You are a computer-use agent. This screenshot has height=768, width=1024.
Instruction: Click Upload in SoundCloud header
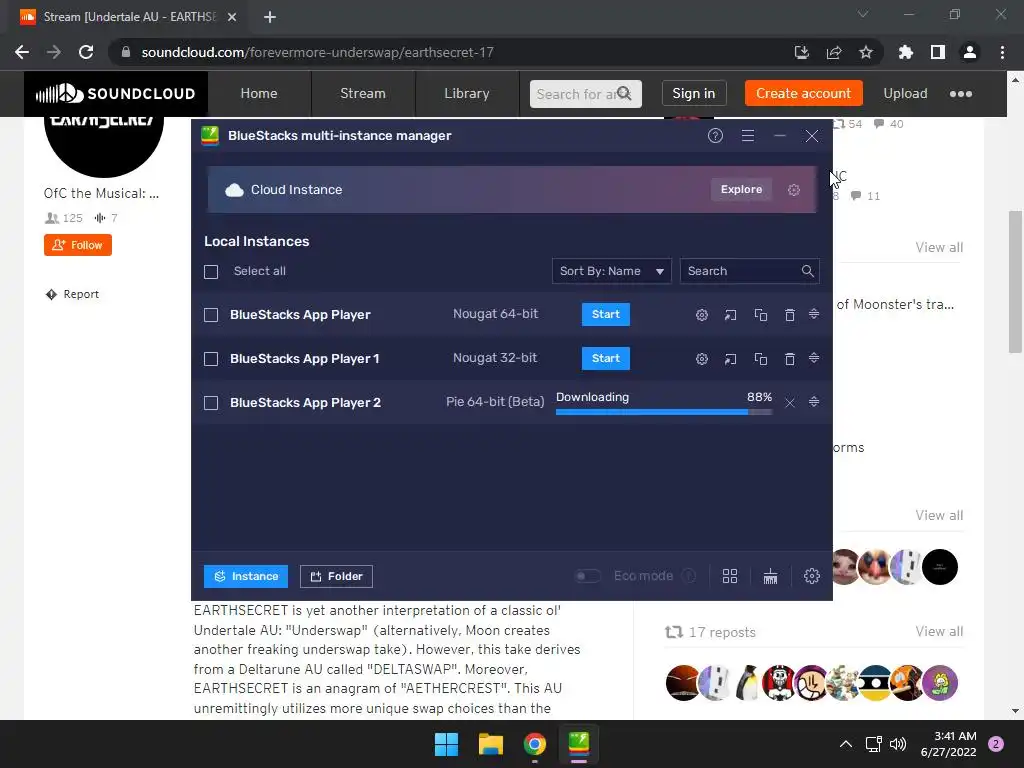tap(905, 93)
